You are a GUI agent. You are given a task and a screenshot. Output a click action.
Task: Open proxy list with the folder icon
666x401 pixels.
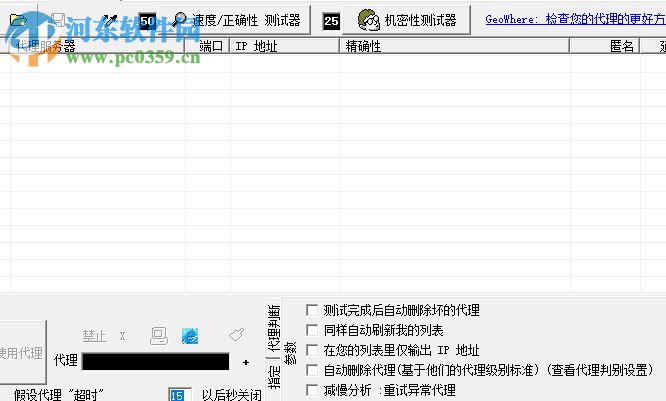(x=18, y=20)
